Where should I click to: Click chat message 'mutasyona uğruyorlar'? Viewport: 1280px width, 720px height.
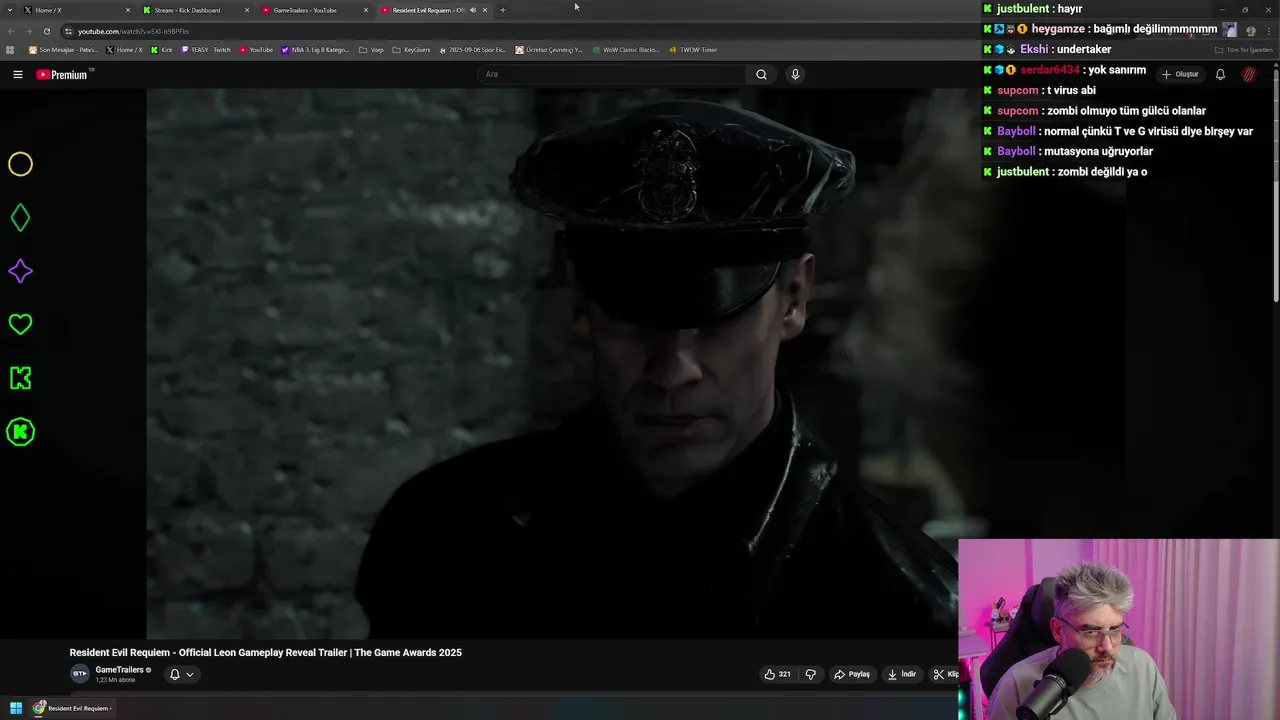click(1098, 151)
